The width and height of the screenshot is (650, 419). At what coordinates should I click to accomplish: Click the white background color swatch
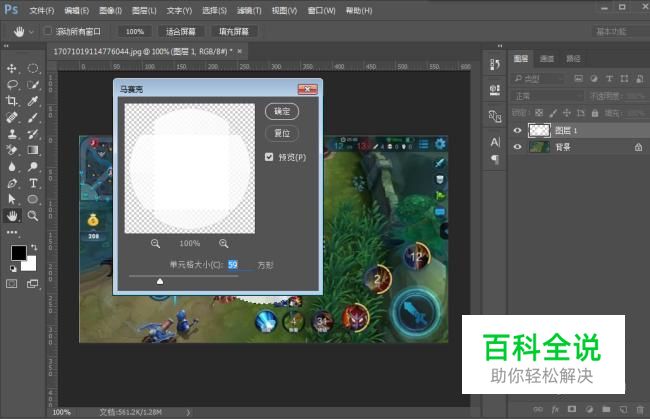click(x=30, y=264)
